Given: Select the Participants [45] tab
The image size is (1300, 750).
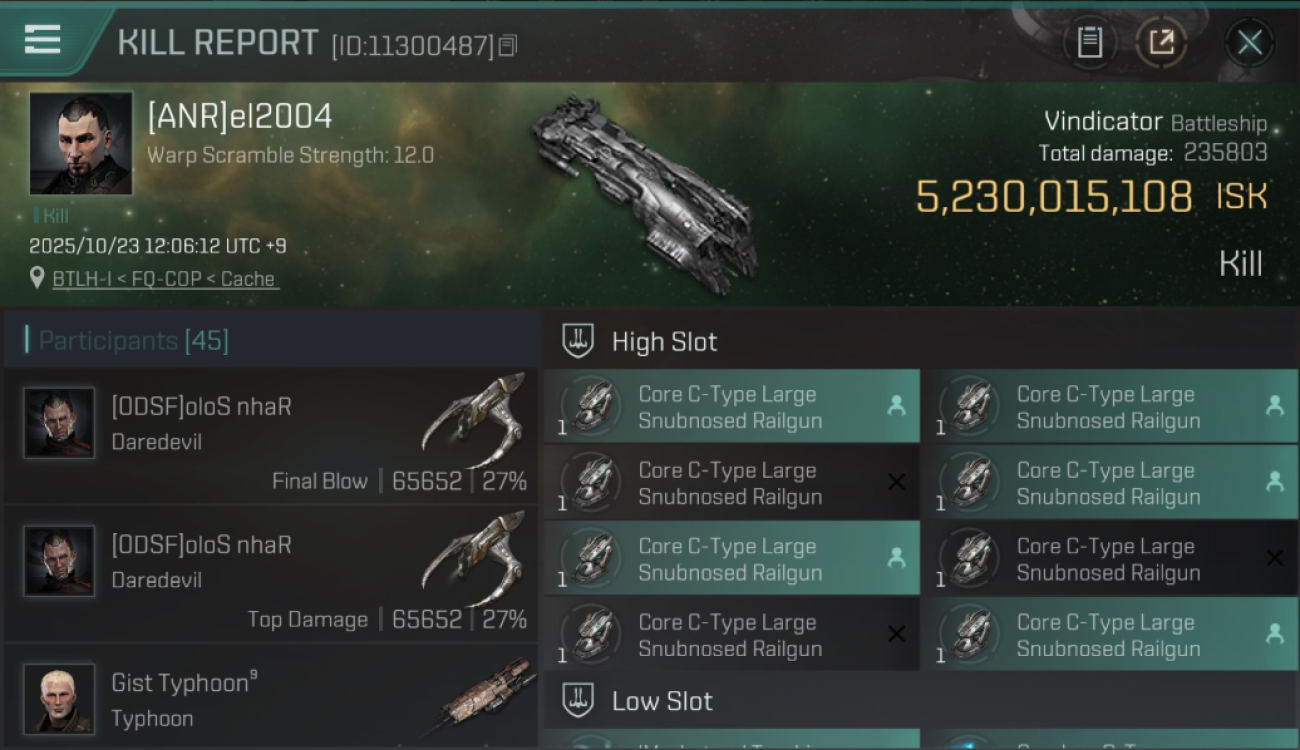Looking at the screenshot, I should 271,340.
